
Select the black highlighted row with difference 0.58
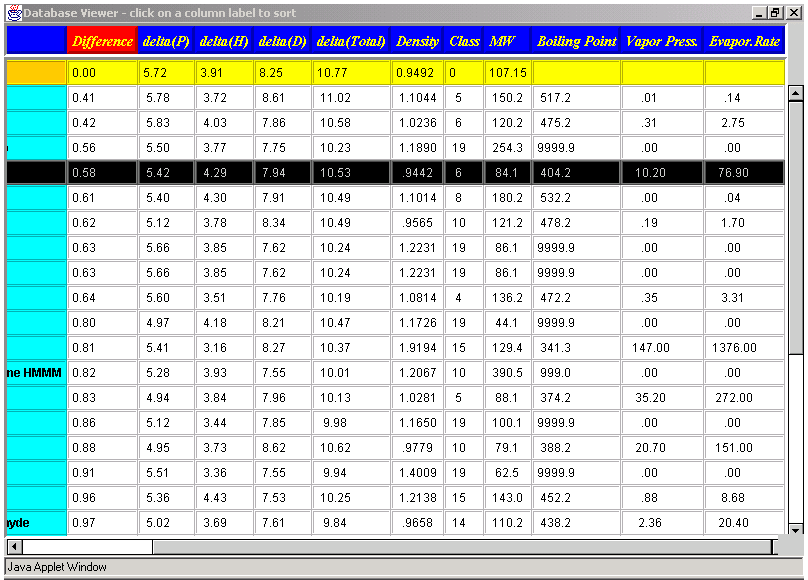pos(400,172)
